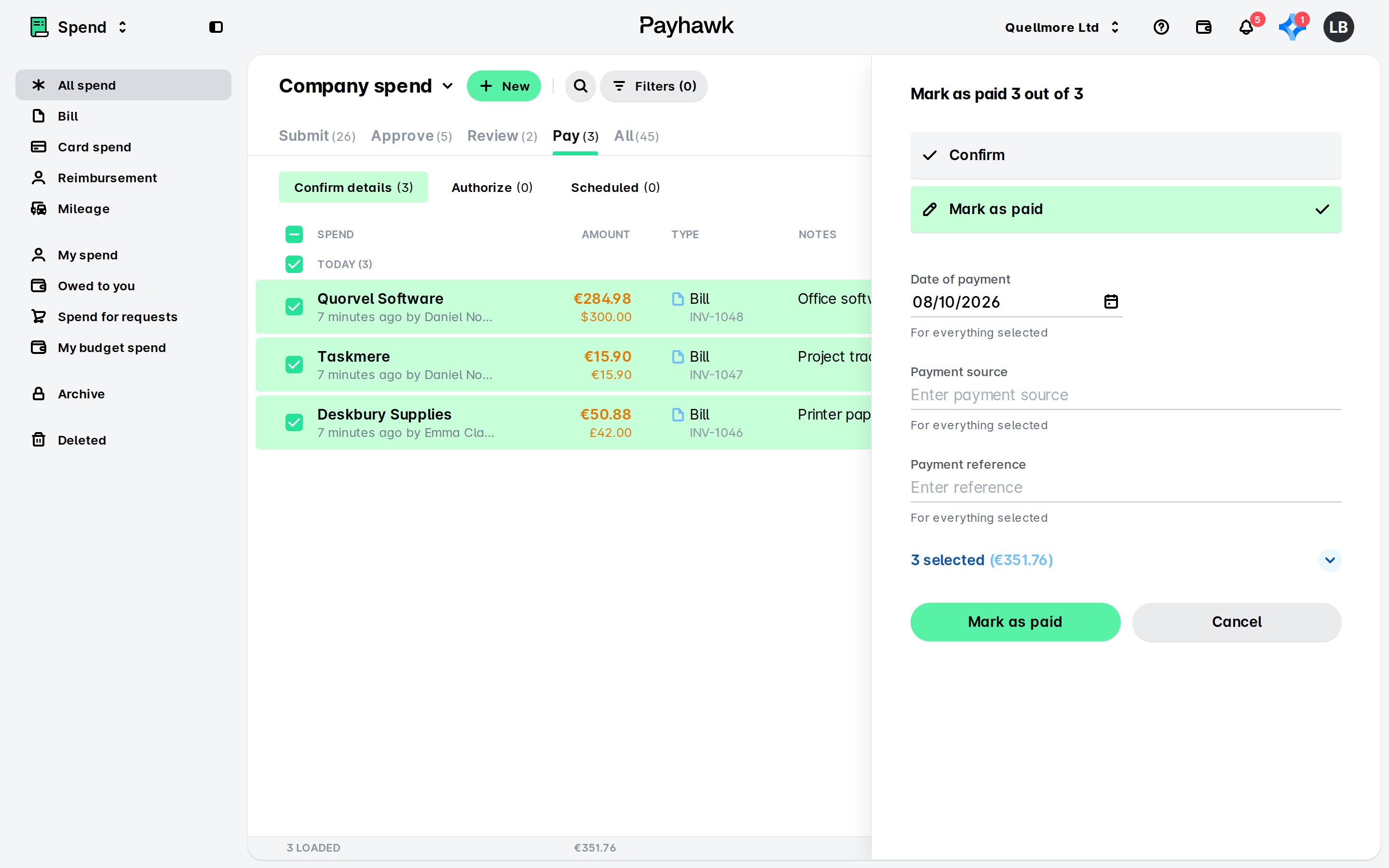Uncheck the Quorvel Software row checkbox
This screenshot has height=868, width=1389.
tap(294, 307)
